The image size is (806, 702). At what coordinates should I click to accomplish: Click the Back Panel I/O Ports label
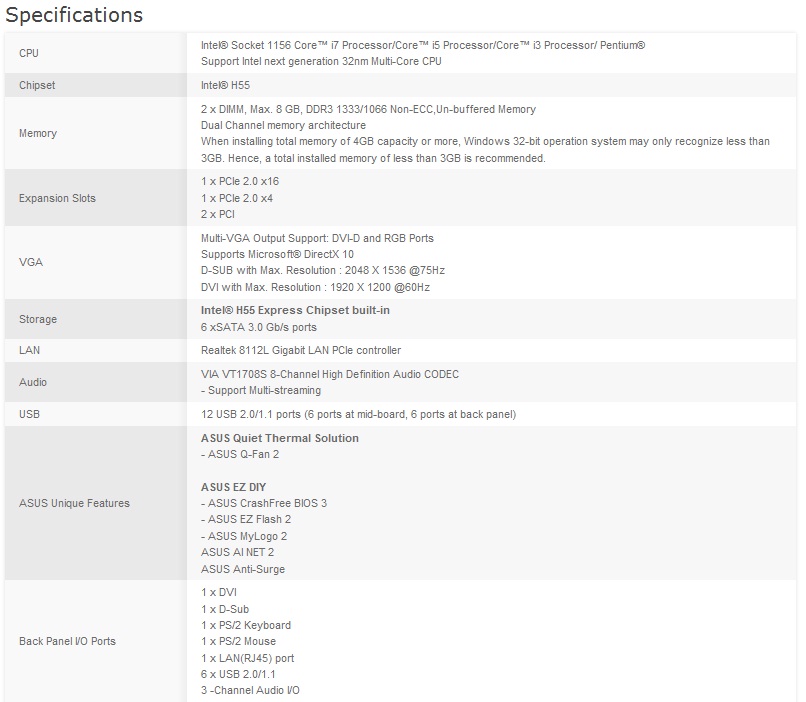[67, 641]
